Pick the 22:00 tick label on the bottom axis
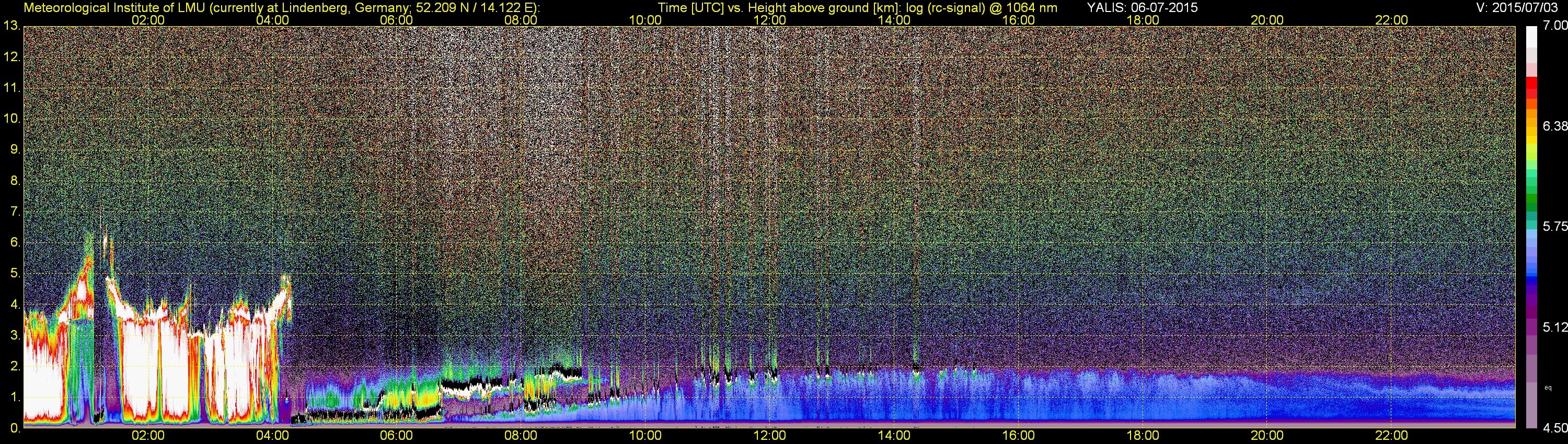Viewport: 1568px width, 444px height. (x=1391, y=436)
